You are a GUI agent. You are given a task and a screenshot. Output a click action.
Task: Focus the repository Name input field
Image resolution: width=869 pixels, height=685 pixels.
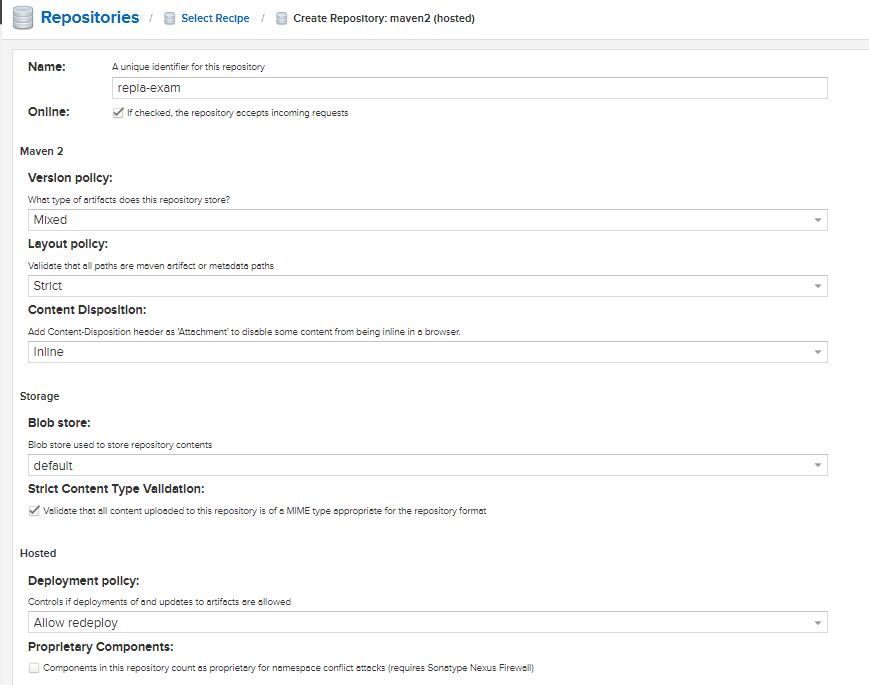(x=469, y=88)
